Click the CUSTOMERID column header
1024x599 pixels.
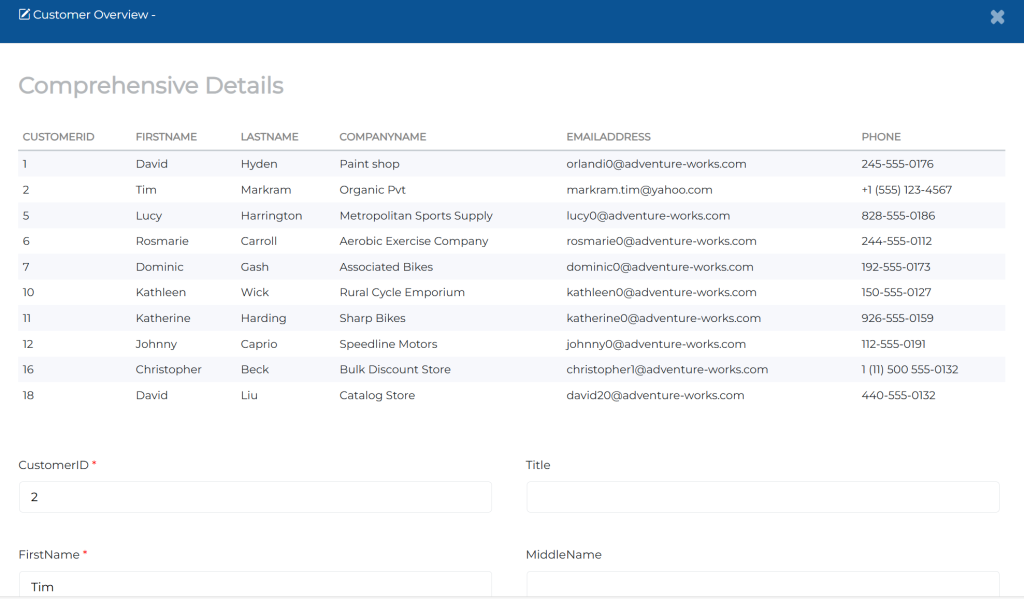click(x=58, y=137)
